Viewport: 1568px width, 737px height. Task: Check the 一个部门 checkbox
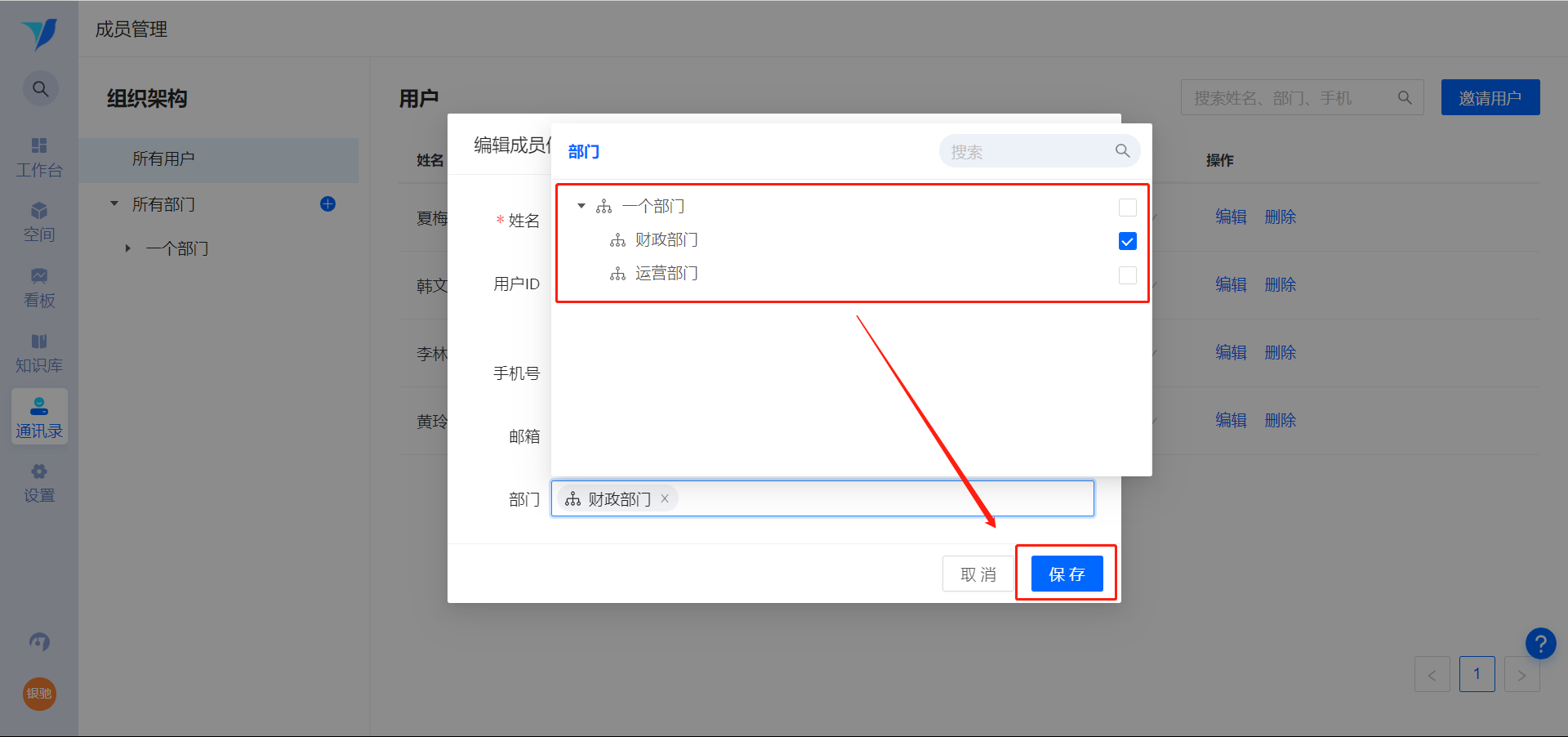click(x=1128, y=208)
